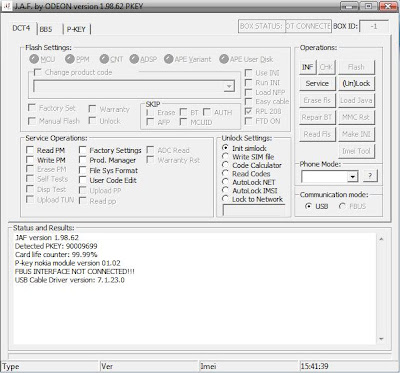Image resolution: width=400 pixels, height=373 pixels.
Task: Click the JAF application icon in title bar
Action: coord(7,6)
